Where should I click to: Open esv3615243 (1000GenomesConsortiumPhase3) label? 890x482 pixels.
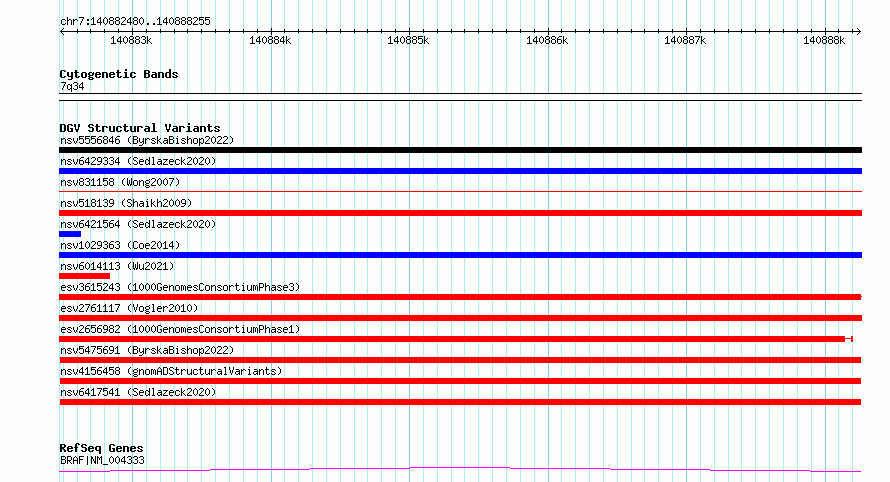pyautogui.click(x=180, y=287)
